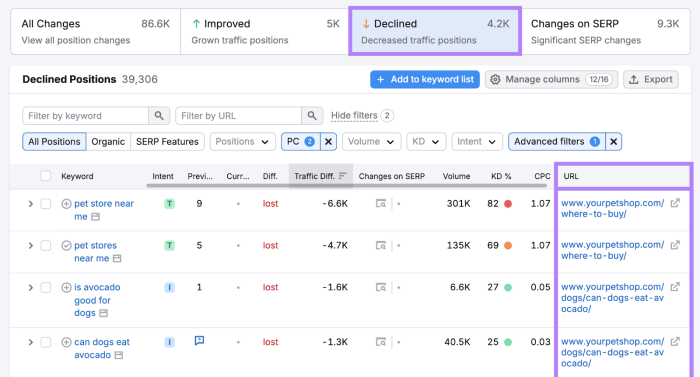
Task: Click plus icon beside pet store near me
Action: pyautogui.click(x=66, y=204)
